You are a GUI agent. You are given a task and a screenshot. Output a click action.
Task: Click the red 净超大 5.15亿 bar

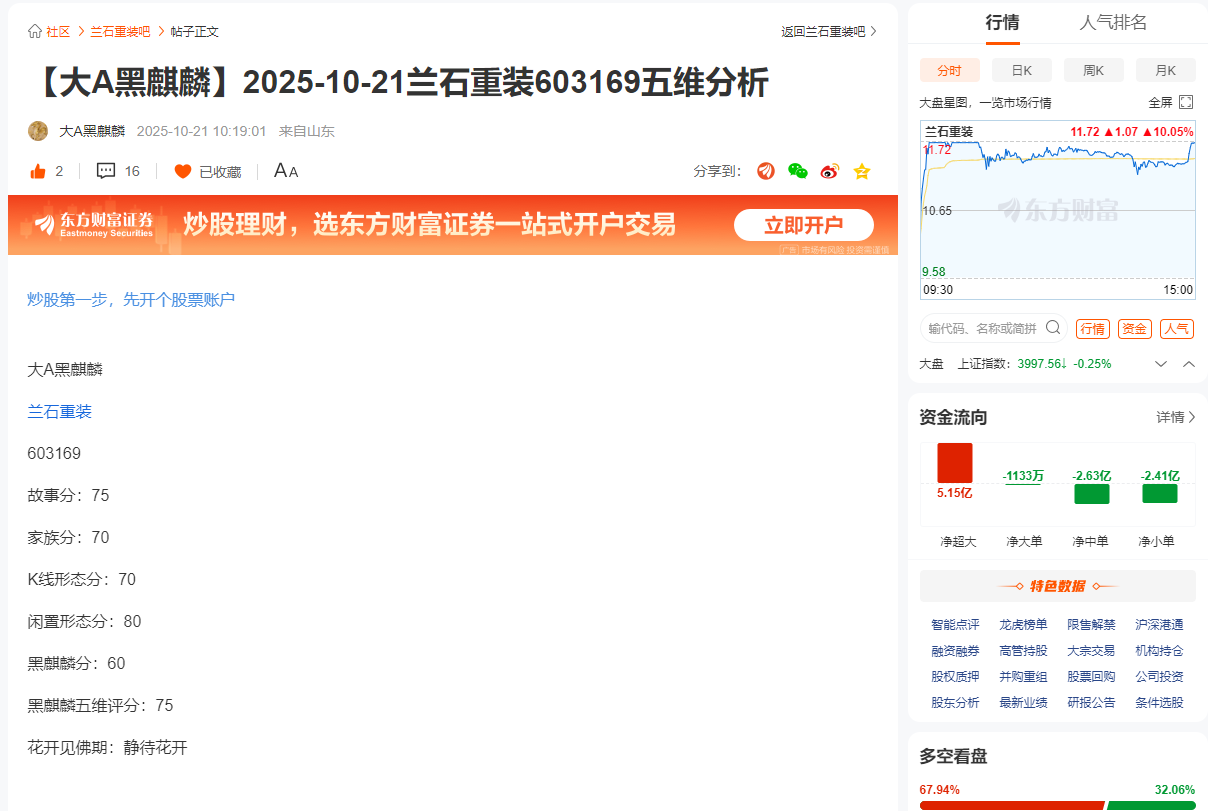pyautogui.click(x=954, y=464)
